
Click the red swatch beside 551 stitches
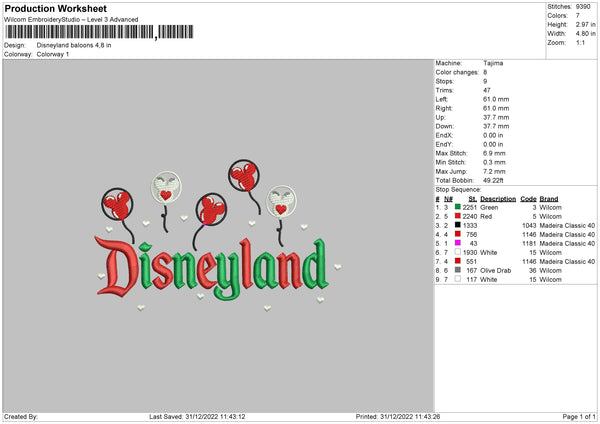458,261
